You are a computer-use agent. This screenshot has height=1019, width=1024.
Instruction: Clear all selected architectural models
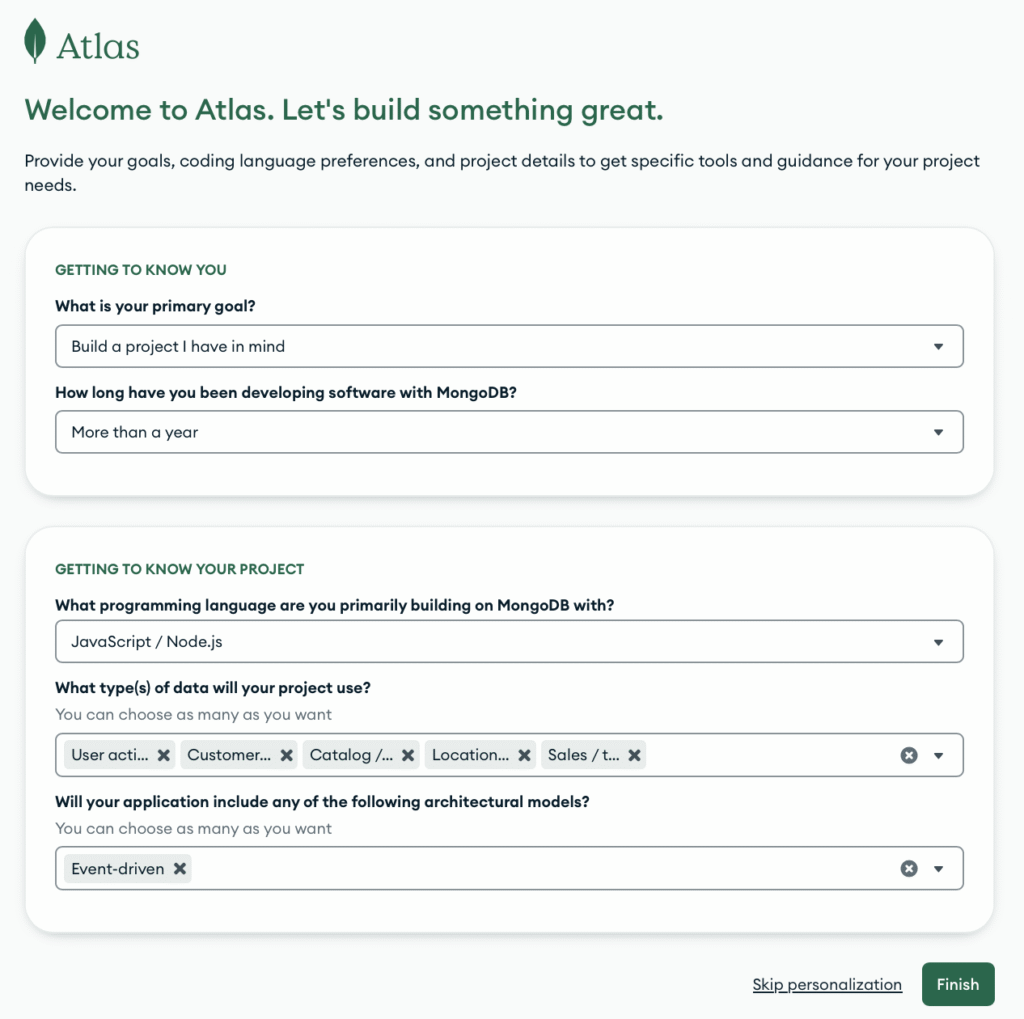point(909,869)
